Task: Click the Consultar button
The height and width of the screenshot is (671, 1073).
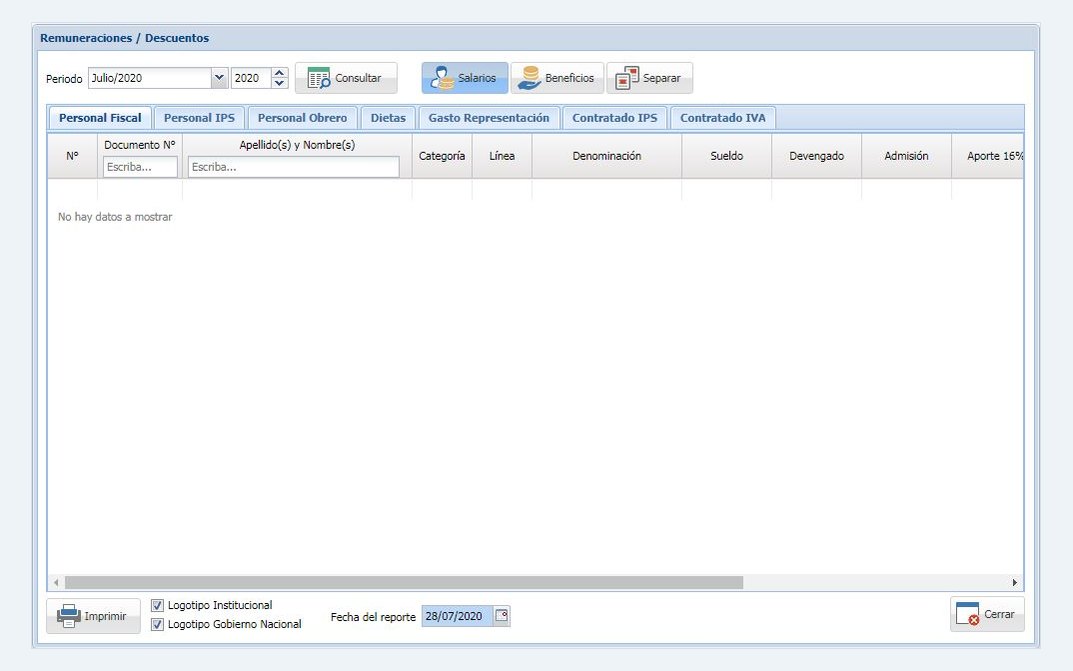Action: [346, 78]
